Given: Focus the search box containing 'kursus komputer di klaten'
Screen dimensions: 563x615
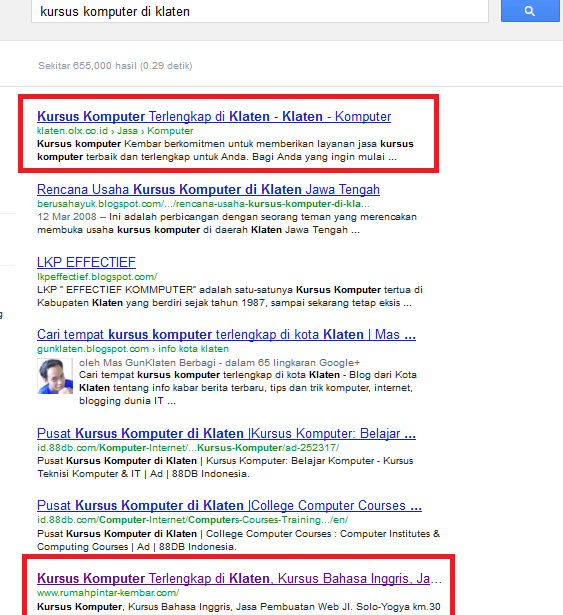Looking at the screenshot, I should [260, 11].
